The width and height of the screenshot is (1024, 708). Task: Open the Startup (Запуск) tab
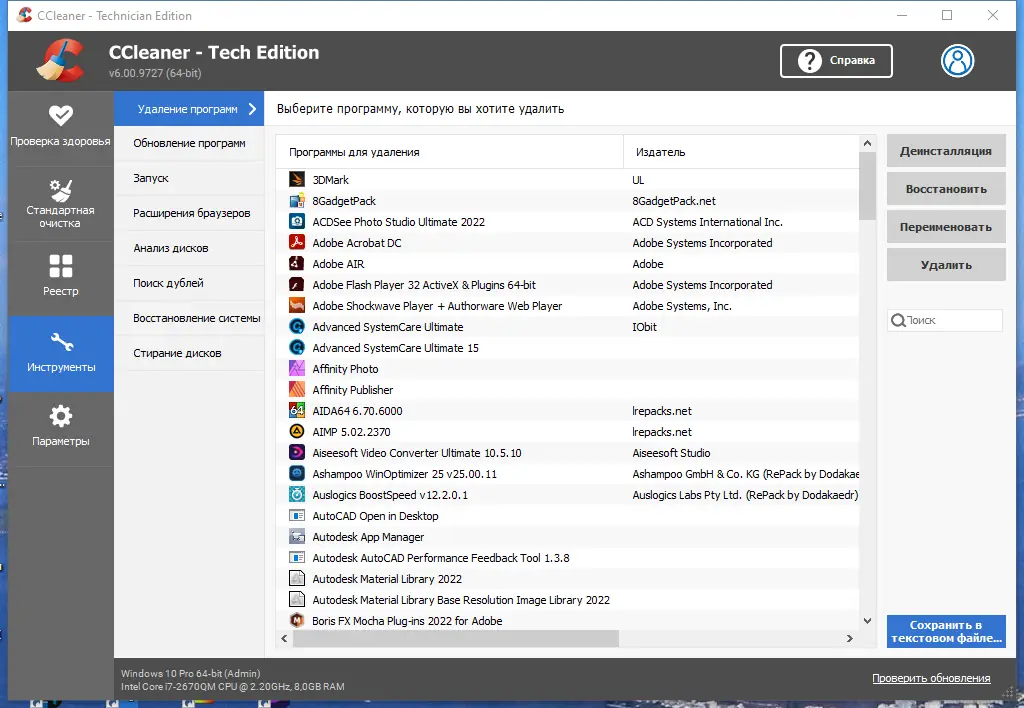[x=189, y=178]
